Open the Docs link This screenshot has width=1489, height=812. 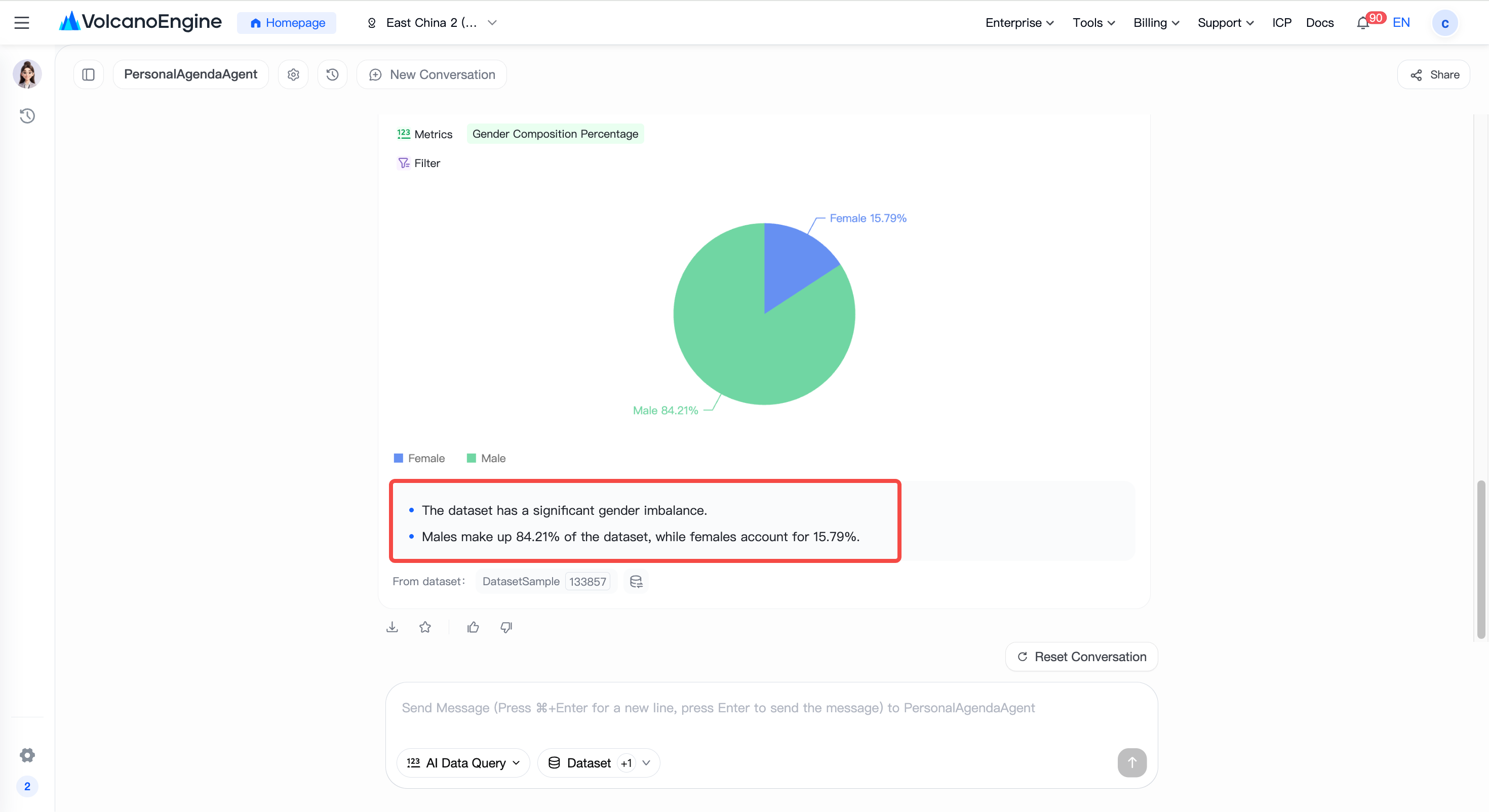[1320, 23]
